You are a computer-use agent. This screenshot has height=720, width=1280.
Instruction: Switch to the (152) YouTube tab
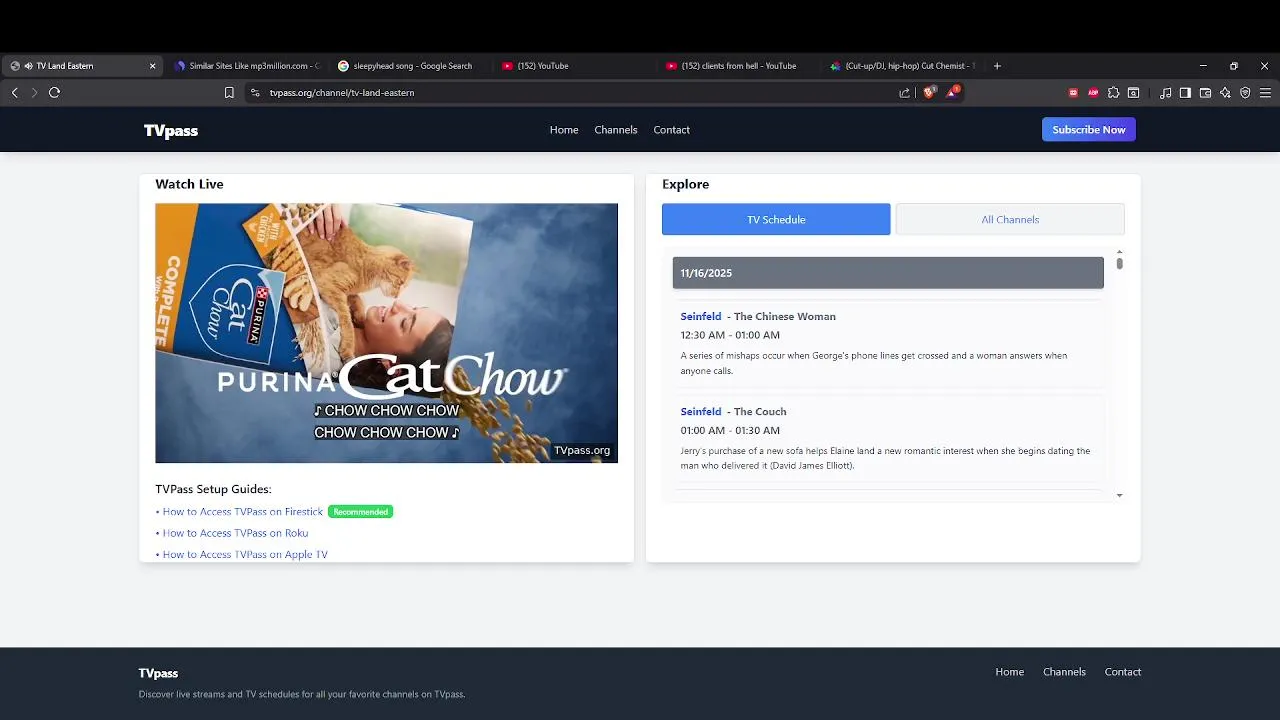coord(575,66)
